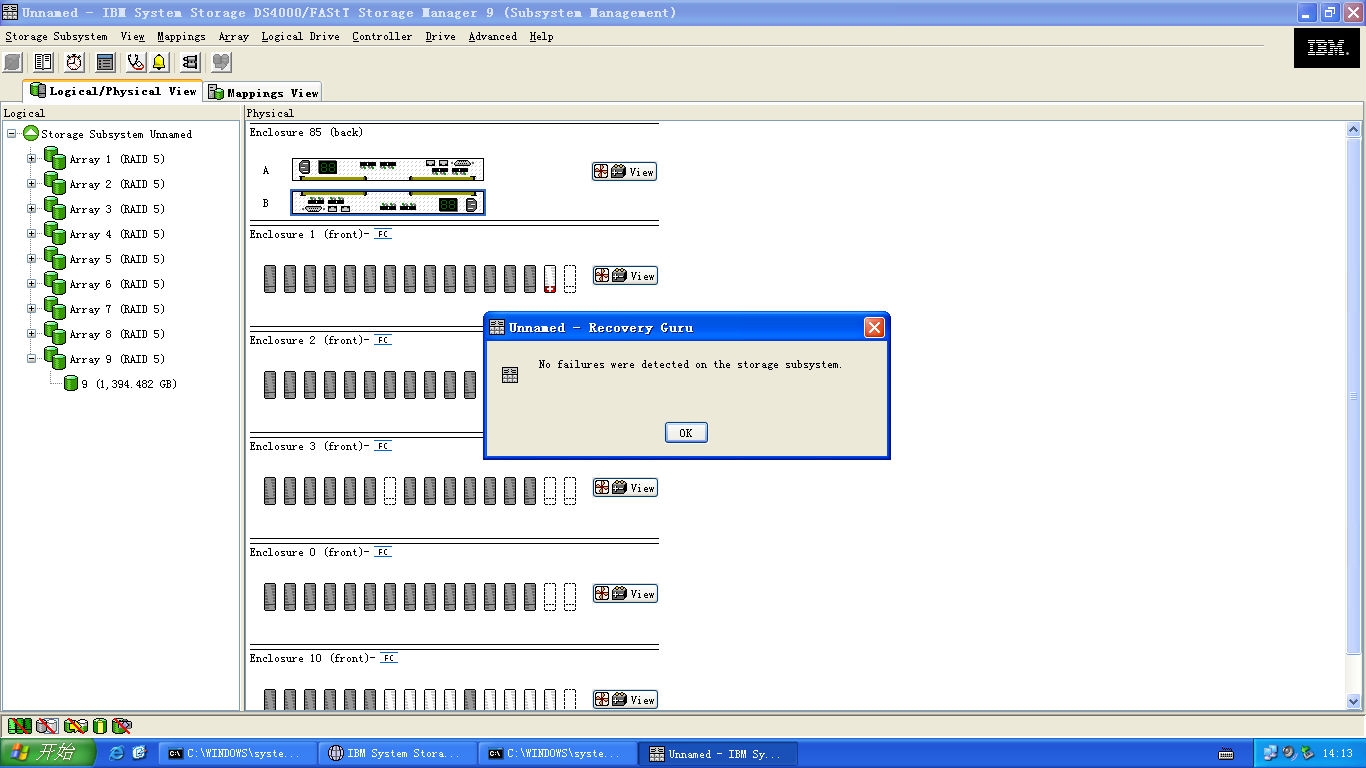This screenshot has width=1366, height=768.
Task: Click the Array 1 cylinder icon
Action: [55, 158]
